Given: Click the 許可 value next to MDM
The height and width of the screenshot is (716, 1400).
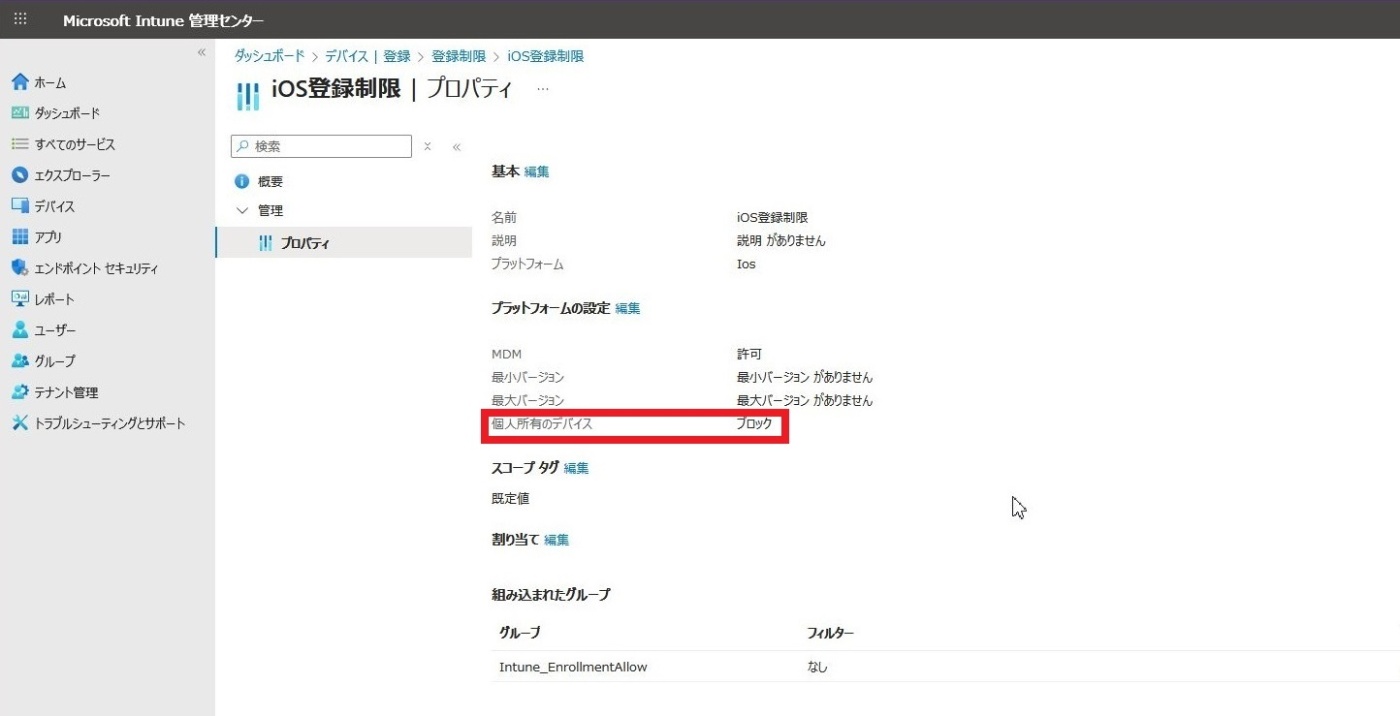Looking at the screenshot, I should pyautogui.click(x=749, y=354).
